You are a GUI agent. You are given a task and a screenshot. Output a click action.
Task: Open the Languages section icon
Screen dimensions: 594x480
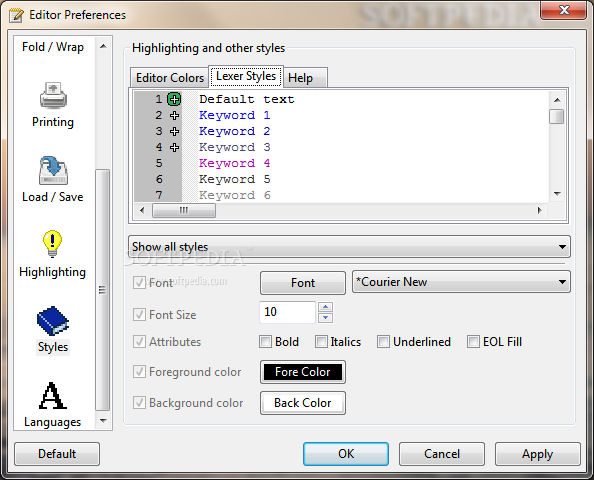[x=53, y=396]
